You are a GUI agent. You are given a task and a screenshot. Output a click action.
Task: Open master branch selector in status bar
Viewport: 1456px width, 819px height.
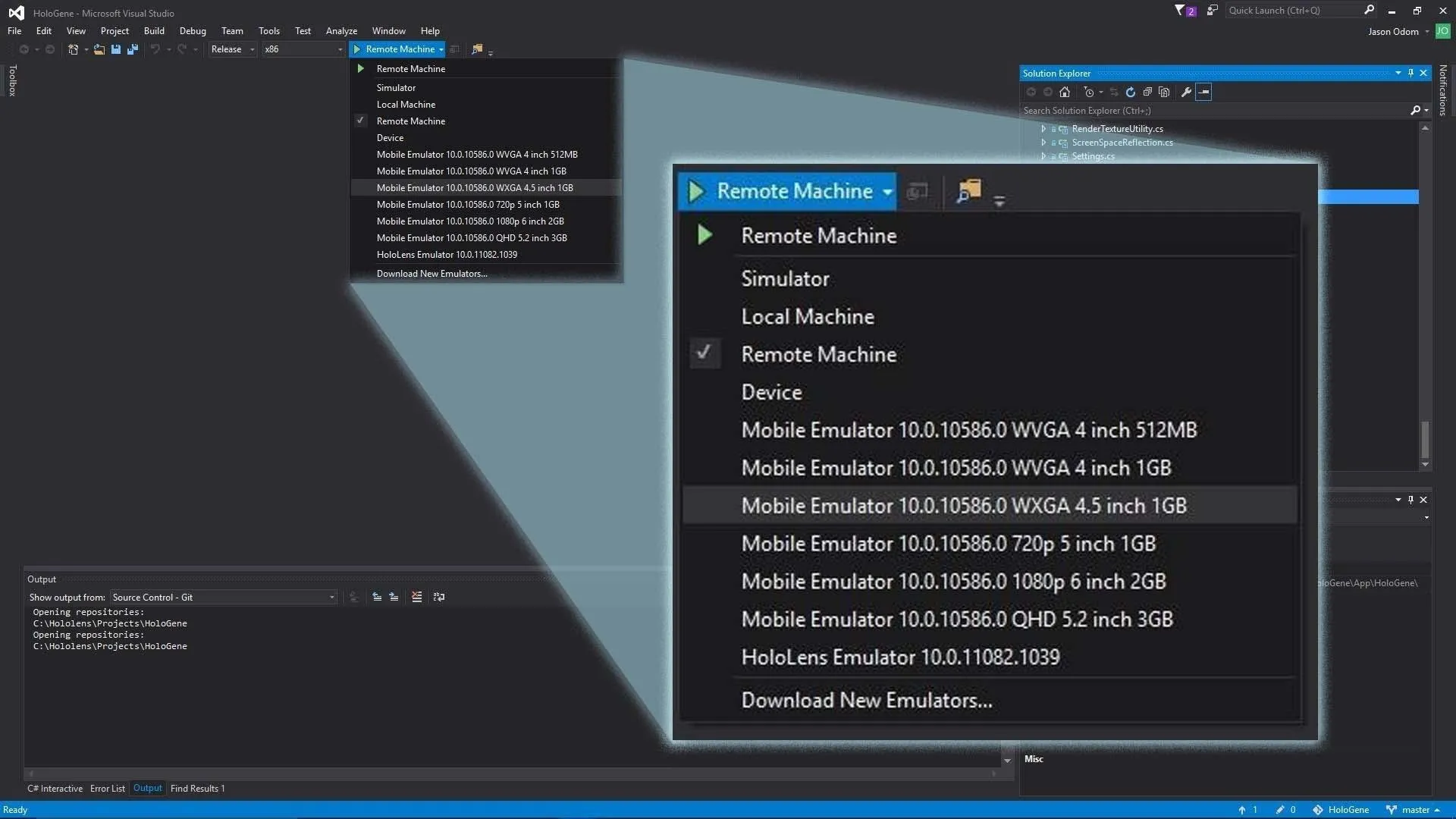point(1413,810)
